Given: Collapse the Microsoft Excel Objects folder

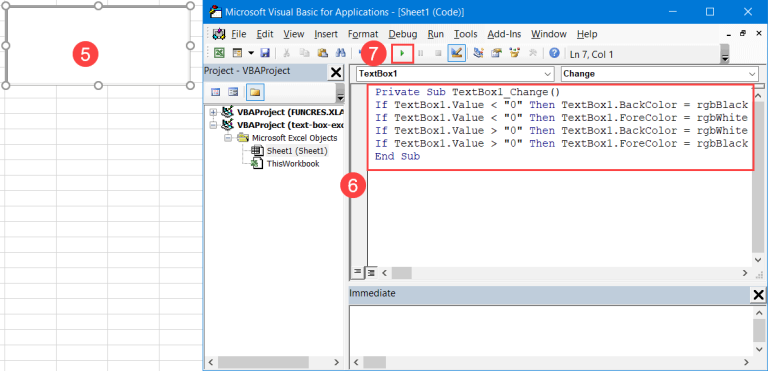Looking at the screenshot, I should (228, 138).
